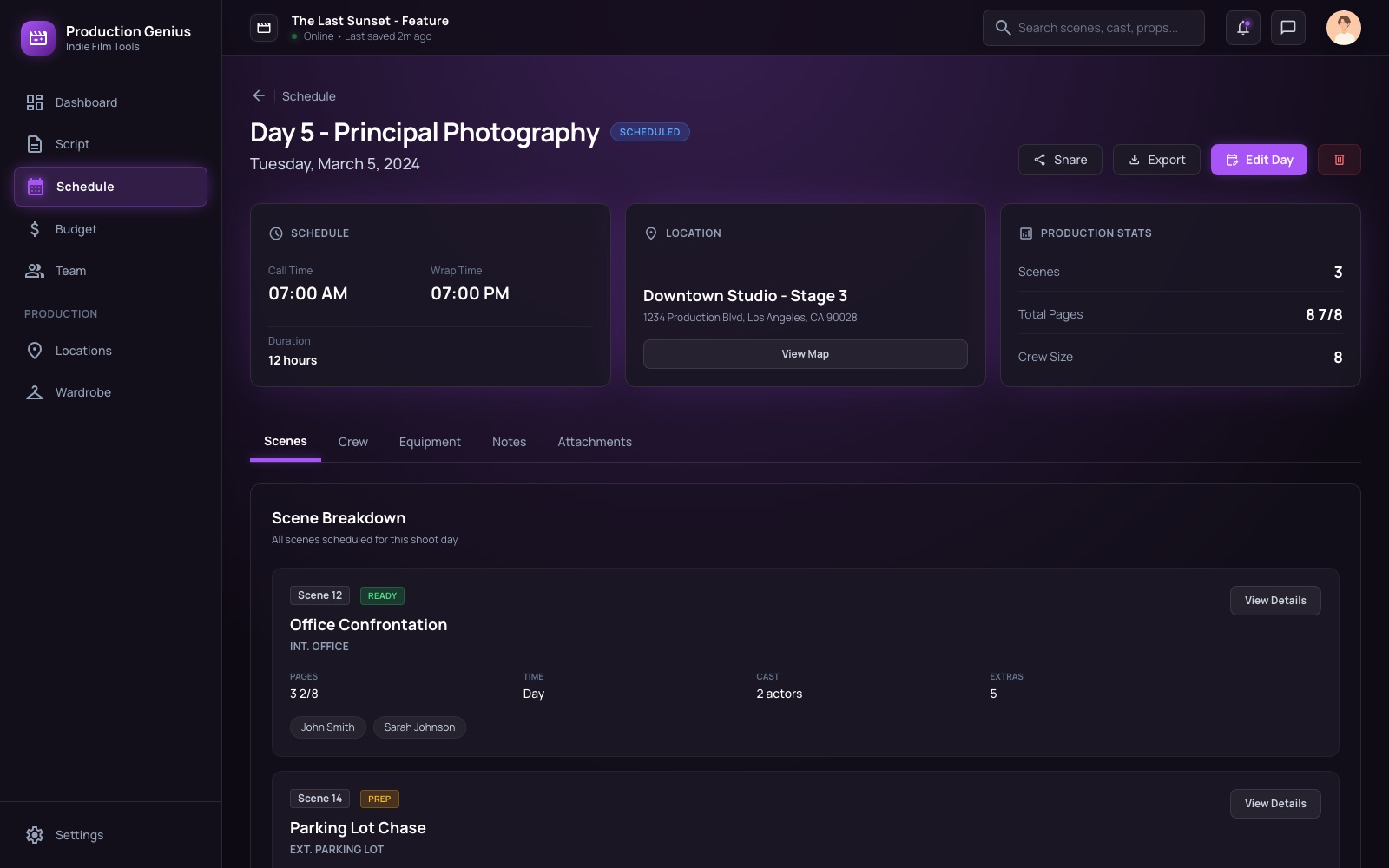Open Settings at sidebar bottom
Image resolution: width=1389 pixels, height=868 pixels.
110,835
